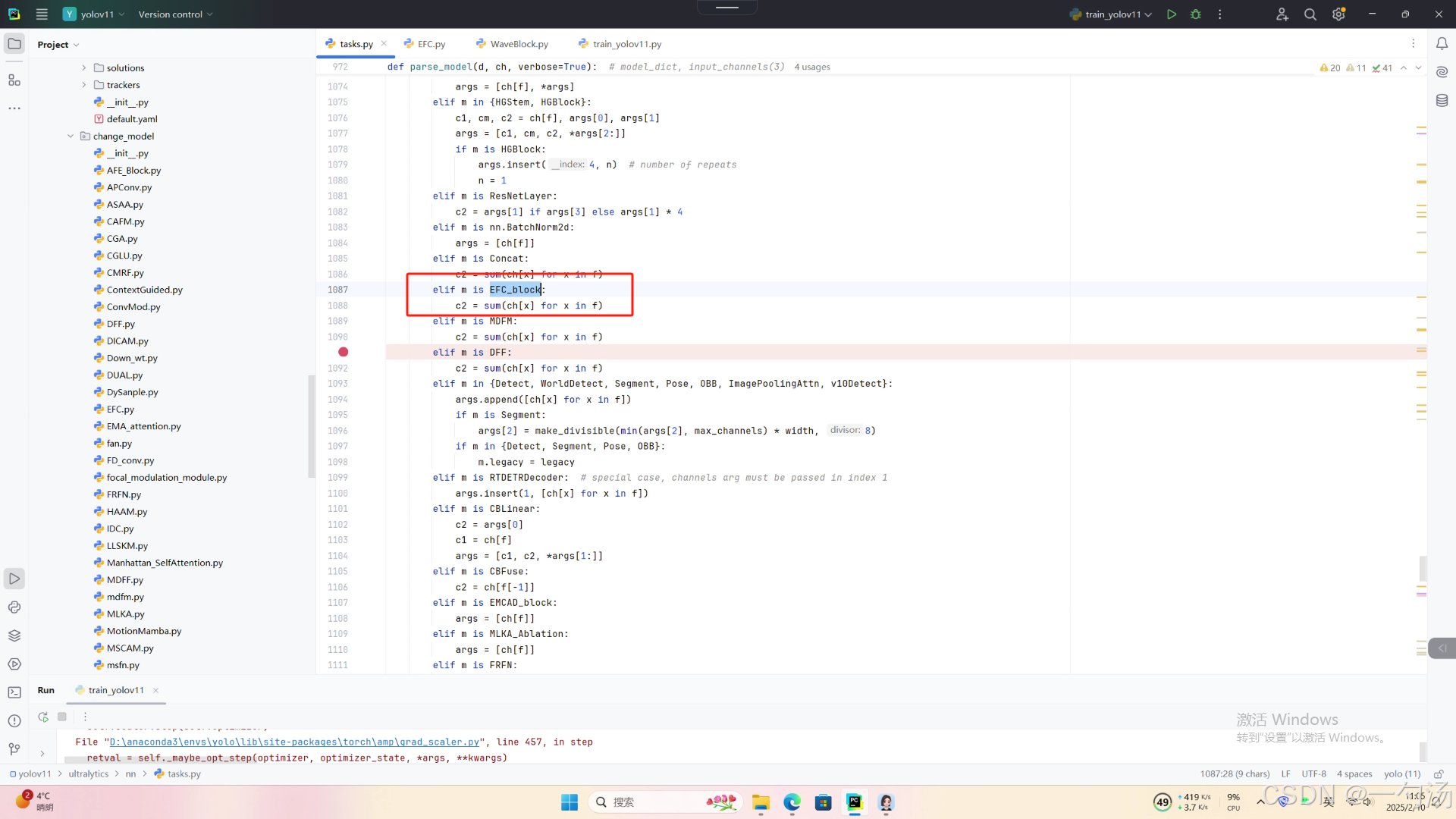Stop the running process with the stop button

62,717
